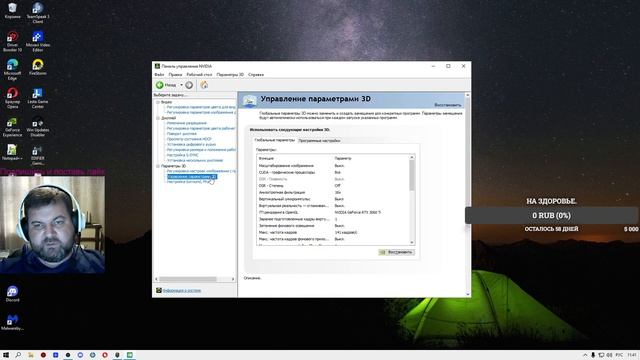Select the Глобальные параметры tab
The height and width of the screenshot is (360, 640).
[x=274, y=140]
